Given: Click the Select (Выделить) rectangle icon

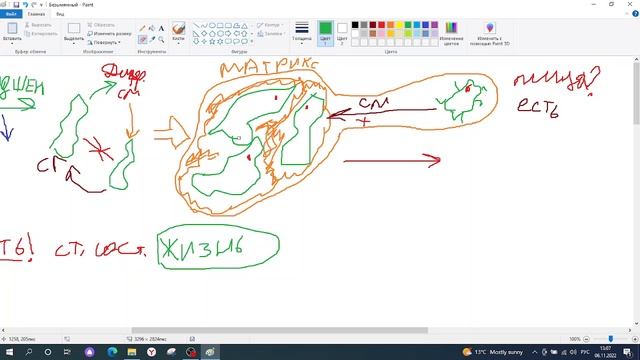Looking at the screenshot, I should (x=74, y=29).
